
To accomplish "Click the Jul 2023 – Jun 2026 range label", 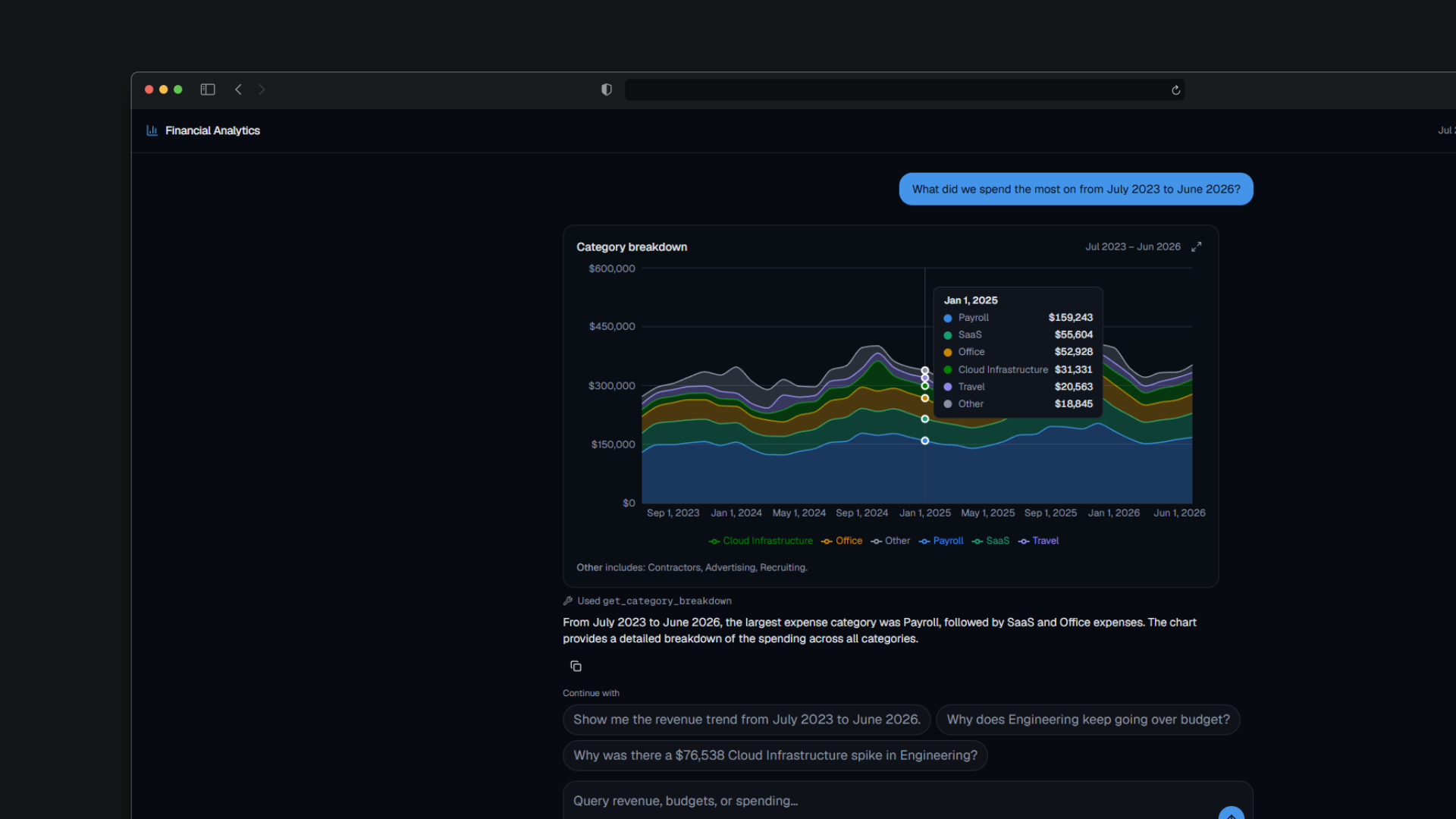I will tap(1132, 247).
